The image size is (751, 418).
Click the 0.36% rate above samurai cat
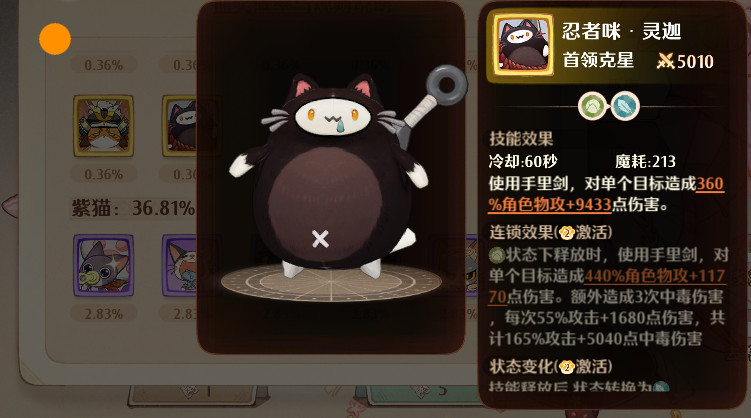(103, 65)
